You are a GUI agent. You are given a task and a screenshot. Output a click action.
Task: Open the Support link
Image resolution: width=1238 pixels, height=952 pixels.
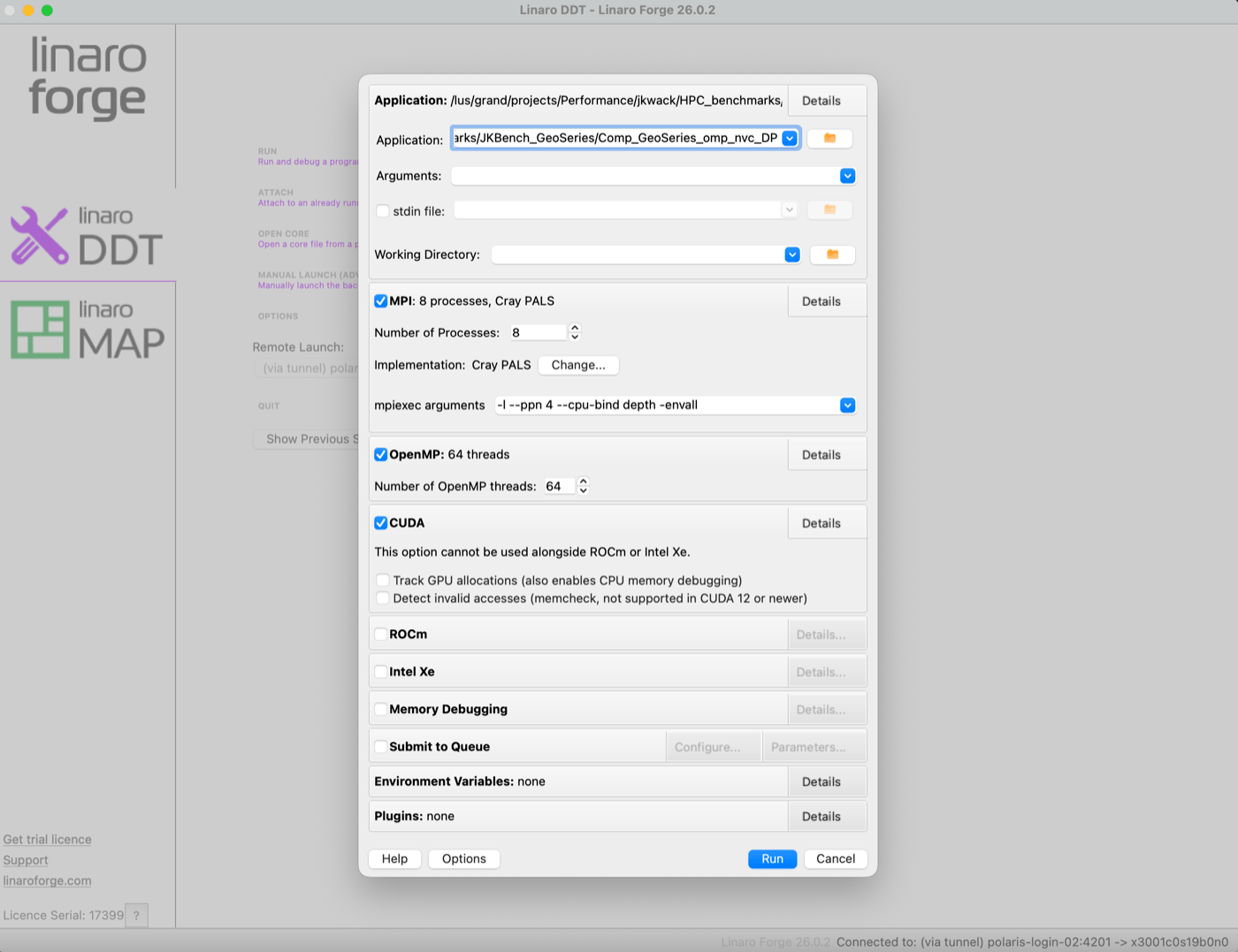[26, 860]
